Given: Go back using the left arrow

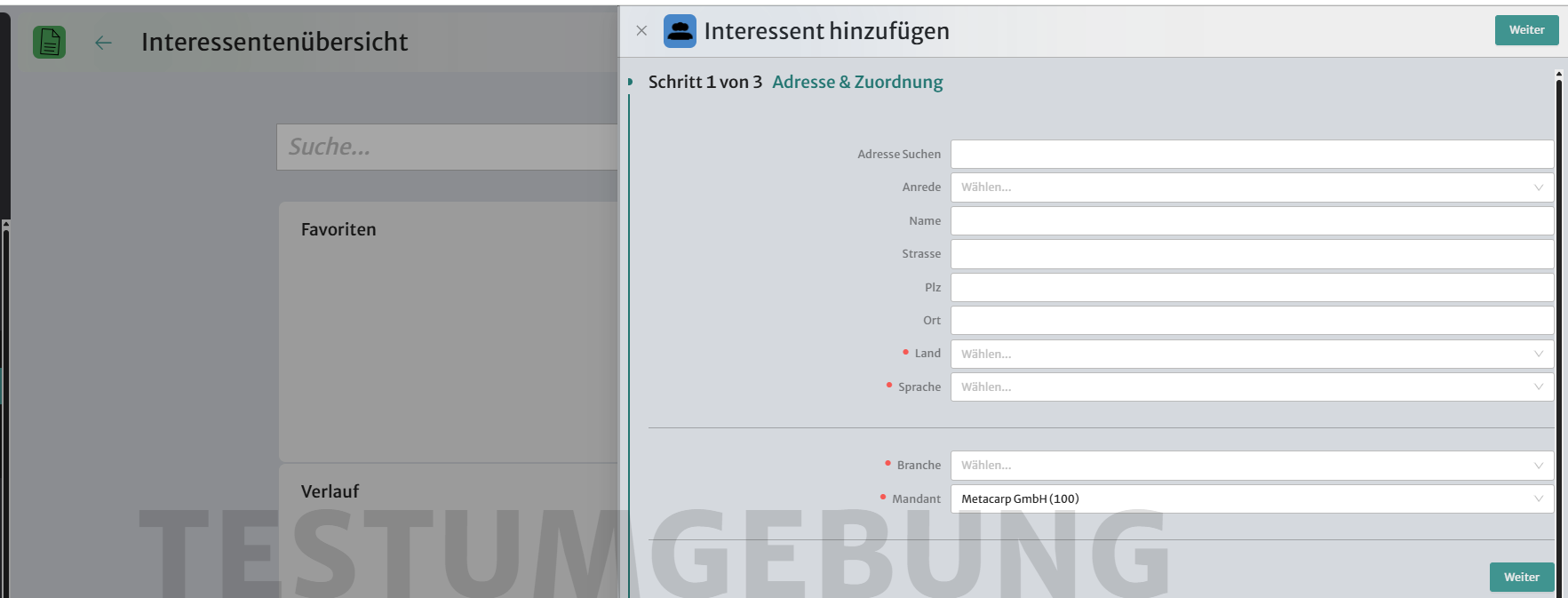Looking at the screenshot, I should click(103, 43).
